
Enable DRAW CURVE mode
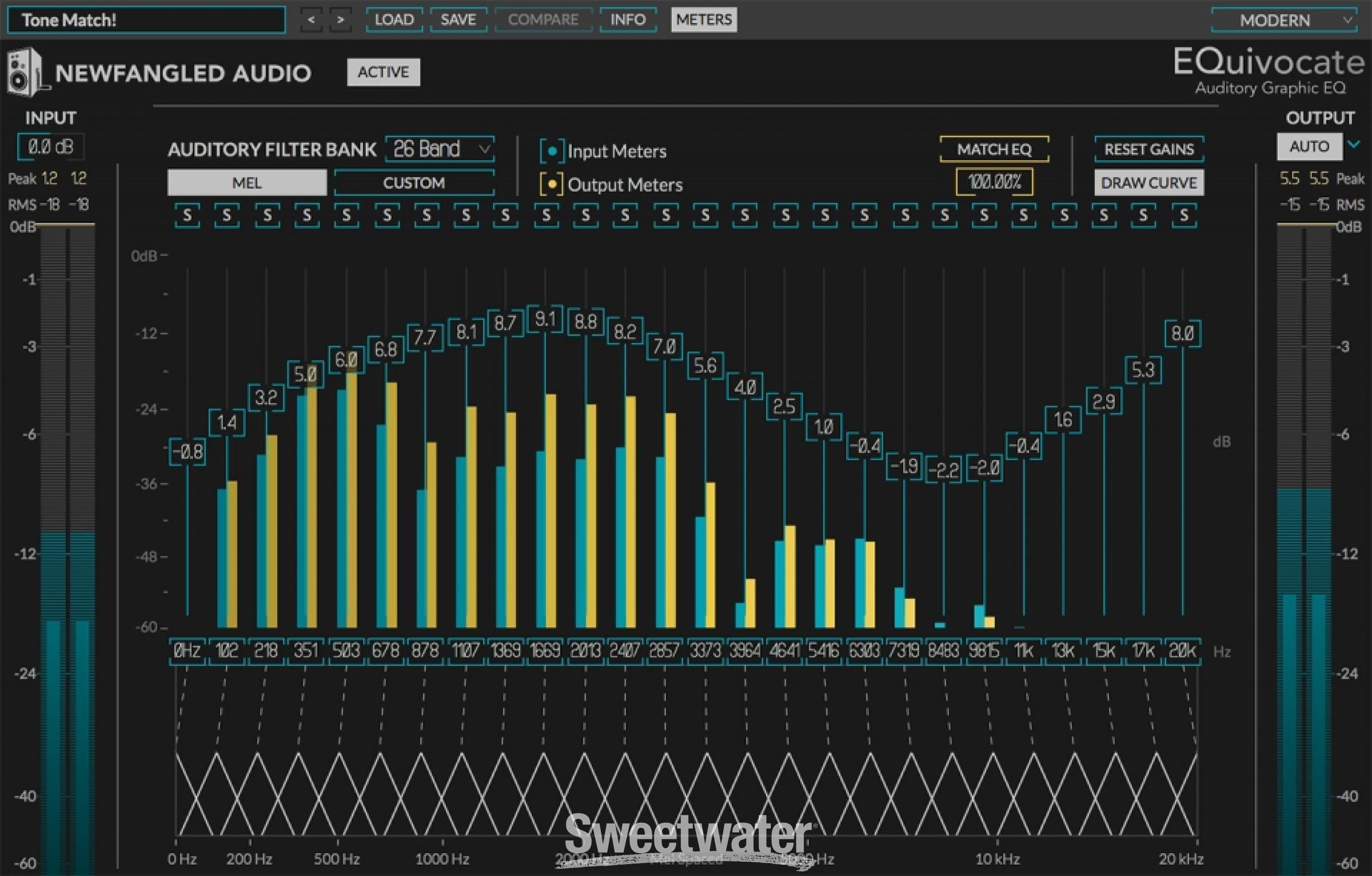[x=1149, y=183]
